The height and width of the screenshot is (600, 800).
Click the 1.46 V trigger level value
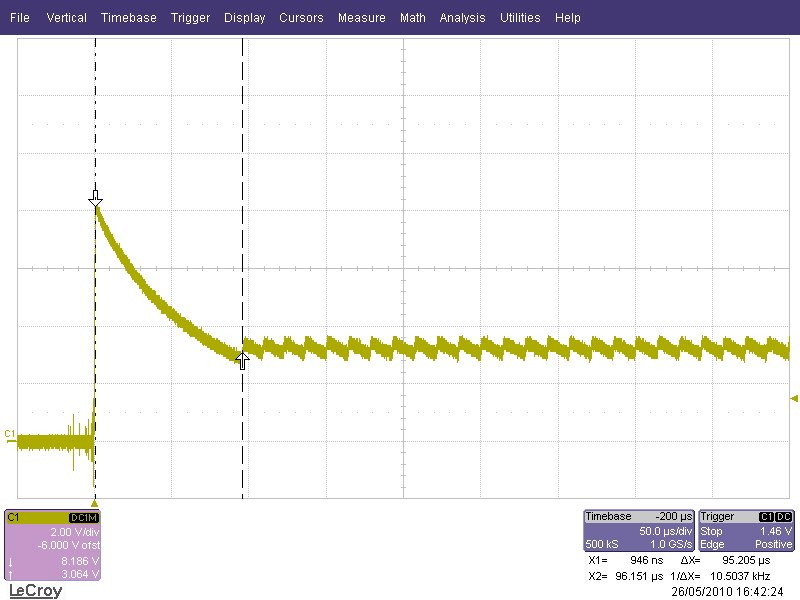776,531
